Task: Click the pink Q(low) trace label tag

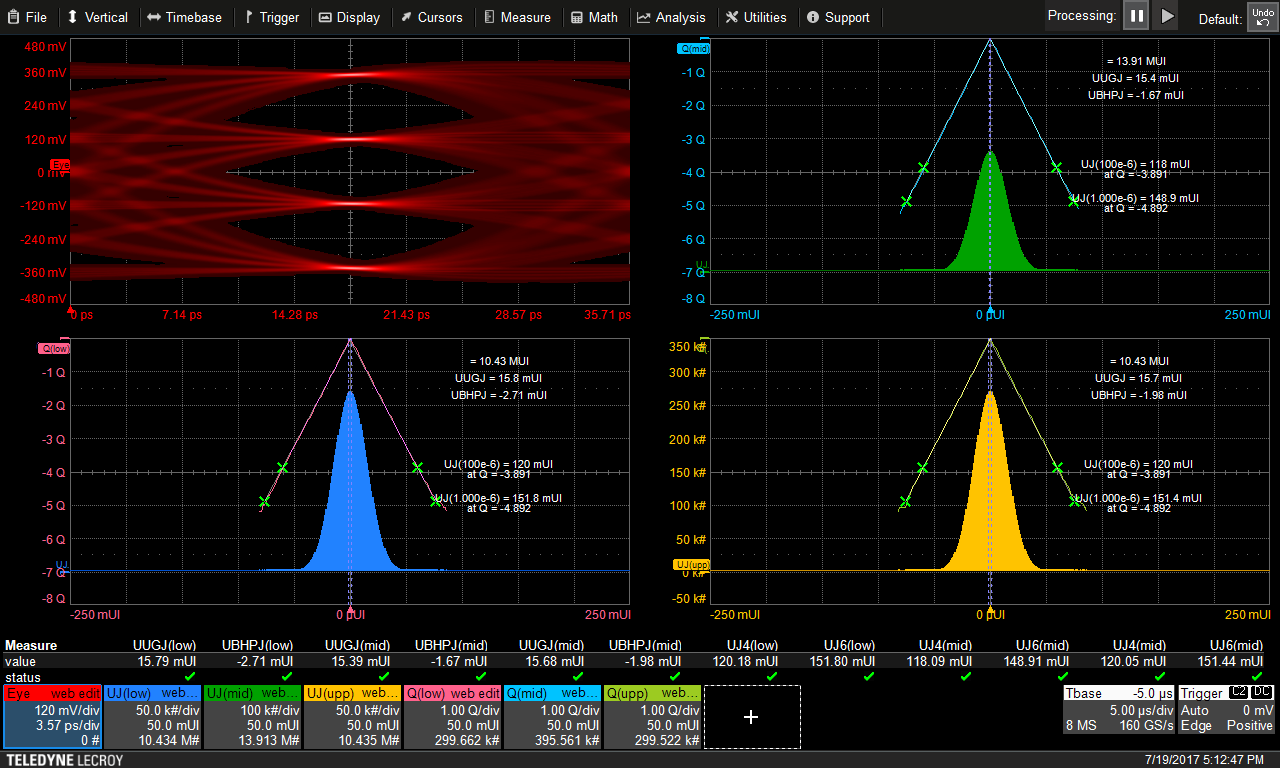Action: pos(54,348)
